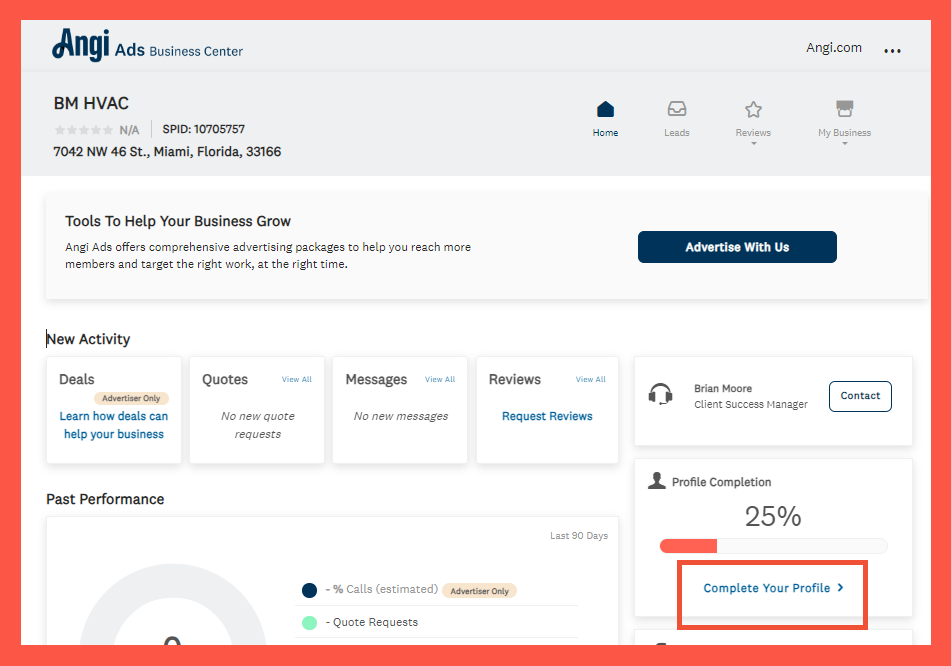Viewport: 951px width, 666px height.
Task: Click the Angi logo
Action: 81,44
